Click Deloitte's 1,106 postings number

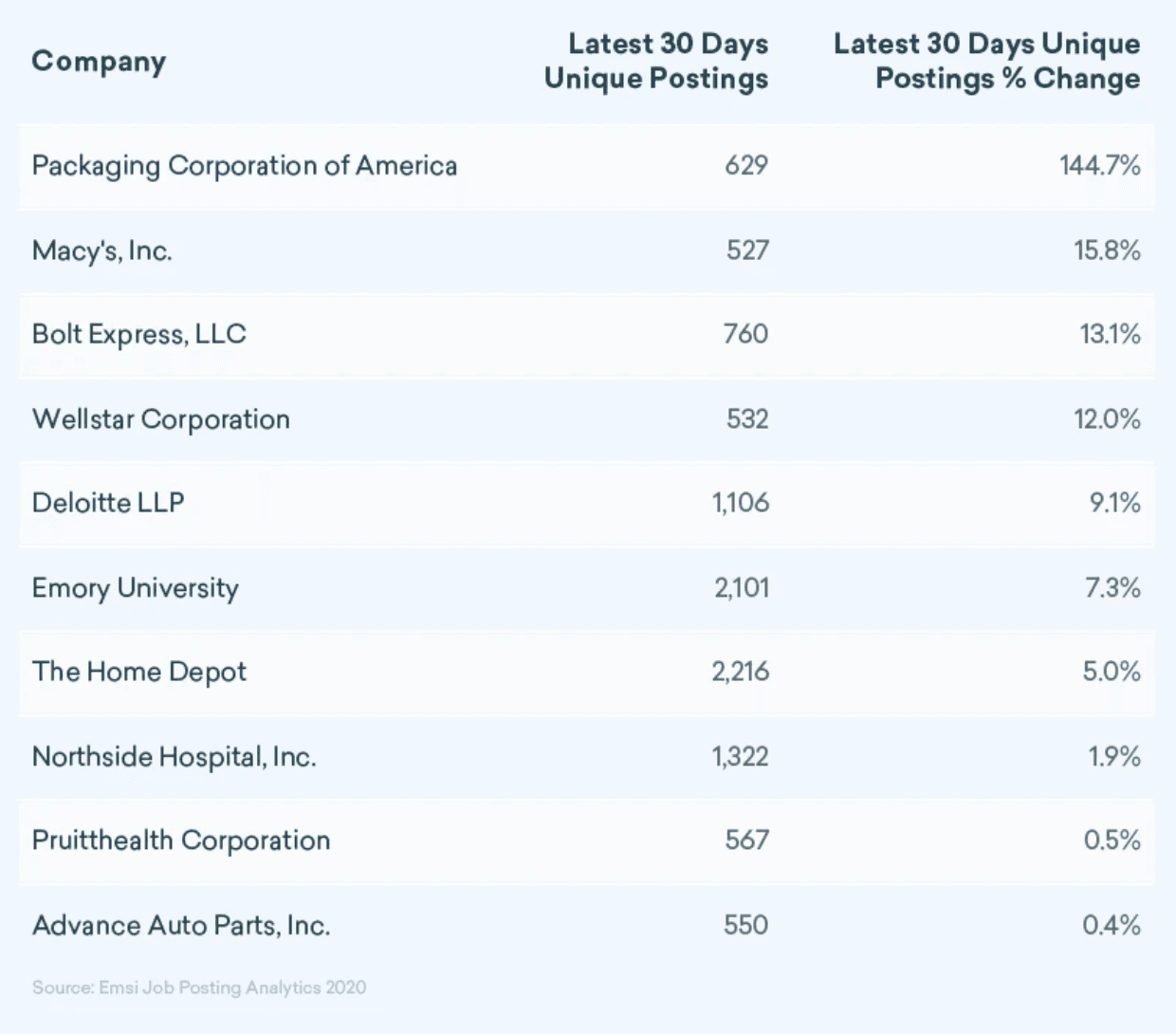[741, 503]
